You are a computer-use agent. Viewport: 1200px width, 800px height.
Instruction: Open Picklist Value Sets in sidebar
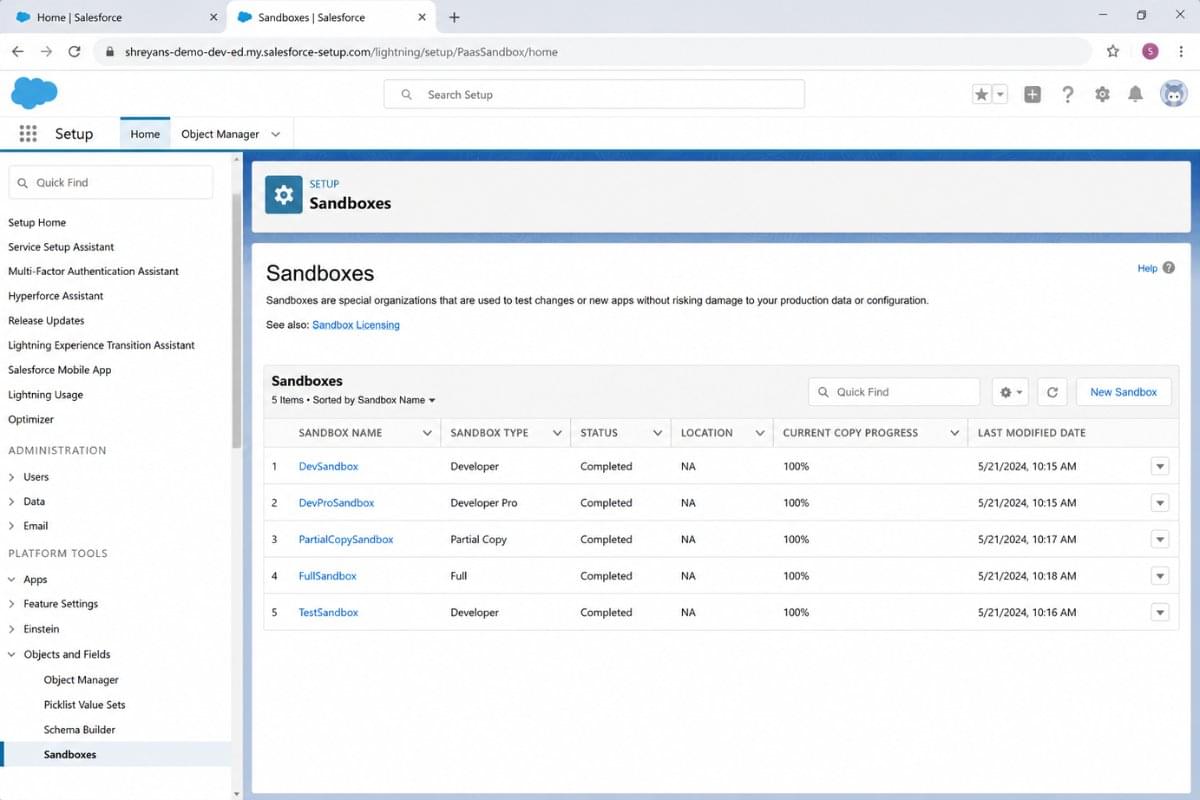[84, 704]
